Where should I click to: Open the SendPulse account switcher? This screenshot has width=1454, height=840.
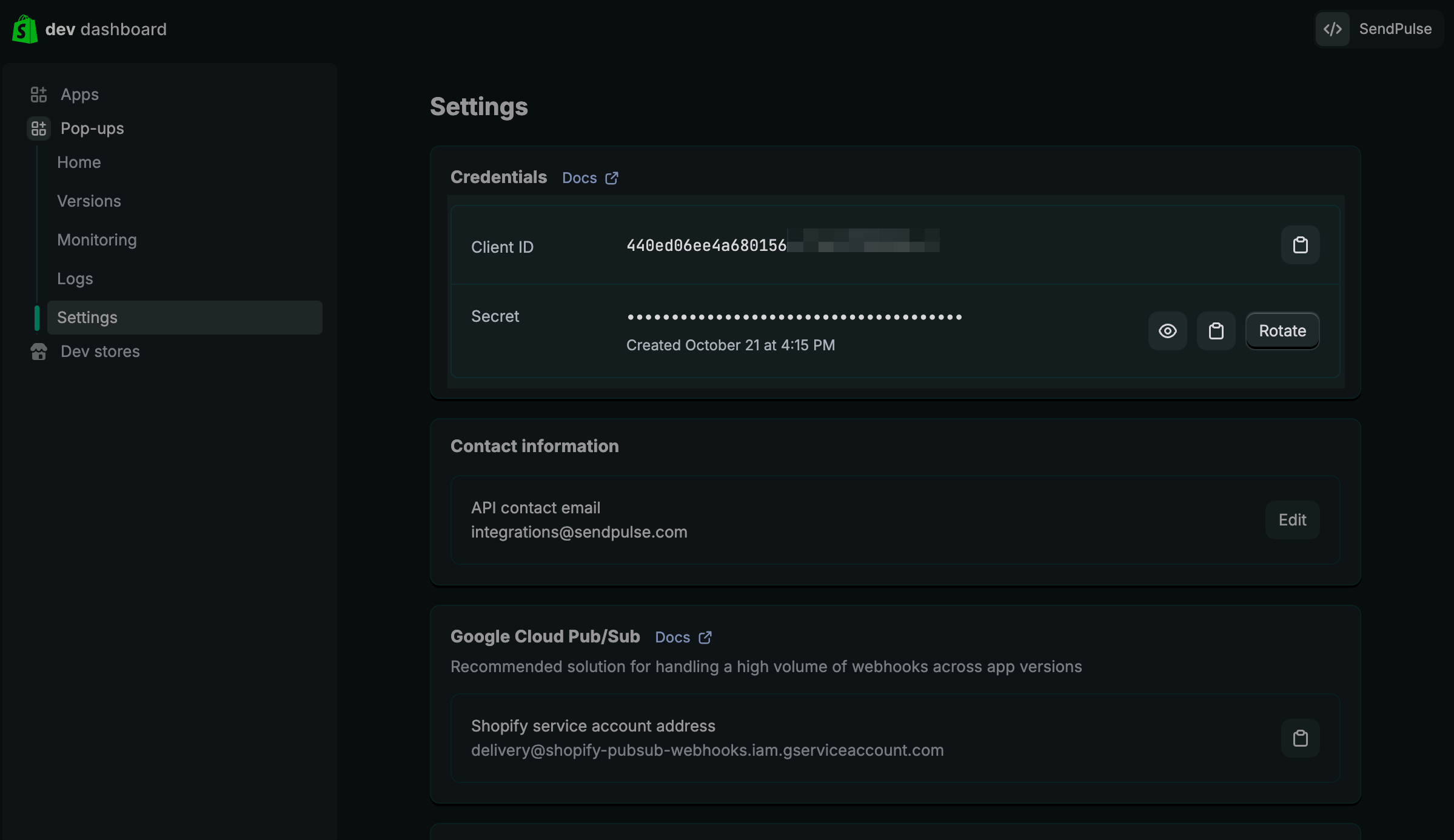[x=1395, y=29]
